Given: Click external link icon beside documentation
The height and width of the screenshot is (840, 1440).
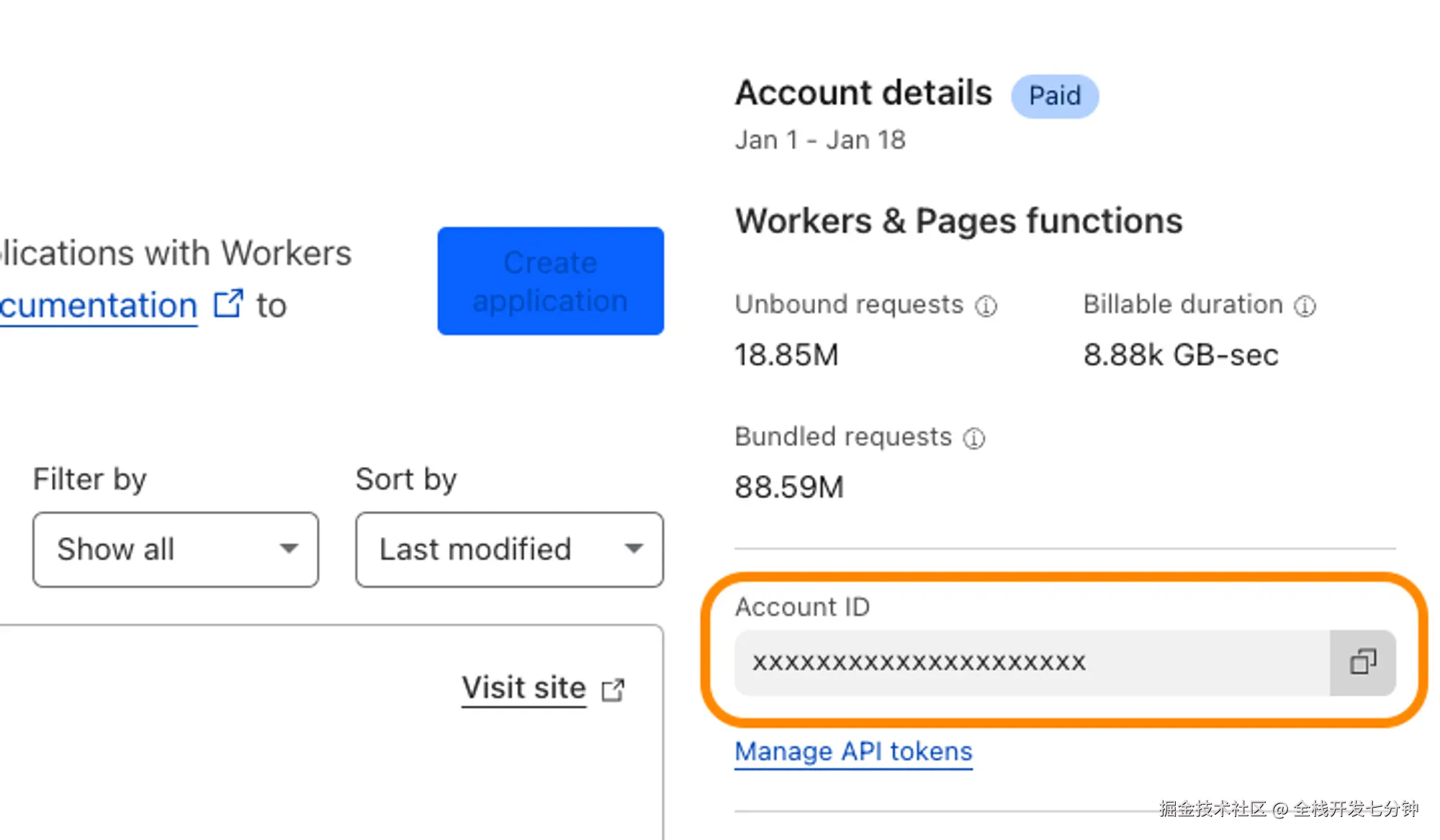Looking at the screenshot, I should pyautogui.click(x=228, y=304).
